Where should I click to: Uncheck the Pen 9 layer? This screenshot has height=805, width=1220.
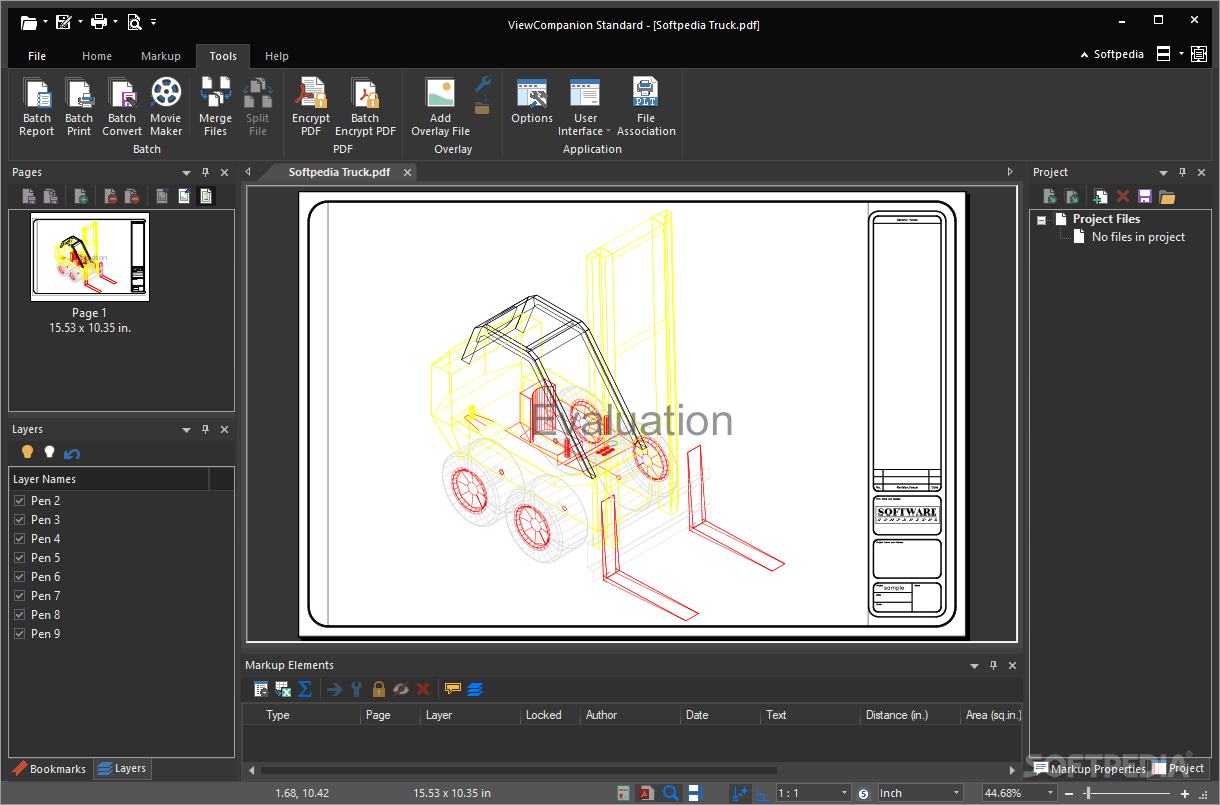coord(19,633)
